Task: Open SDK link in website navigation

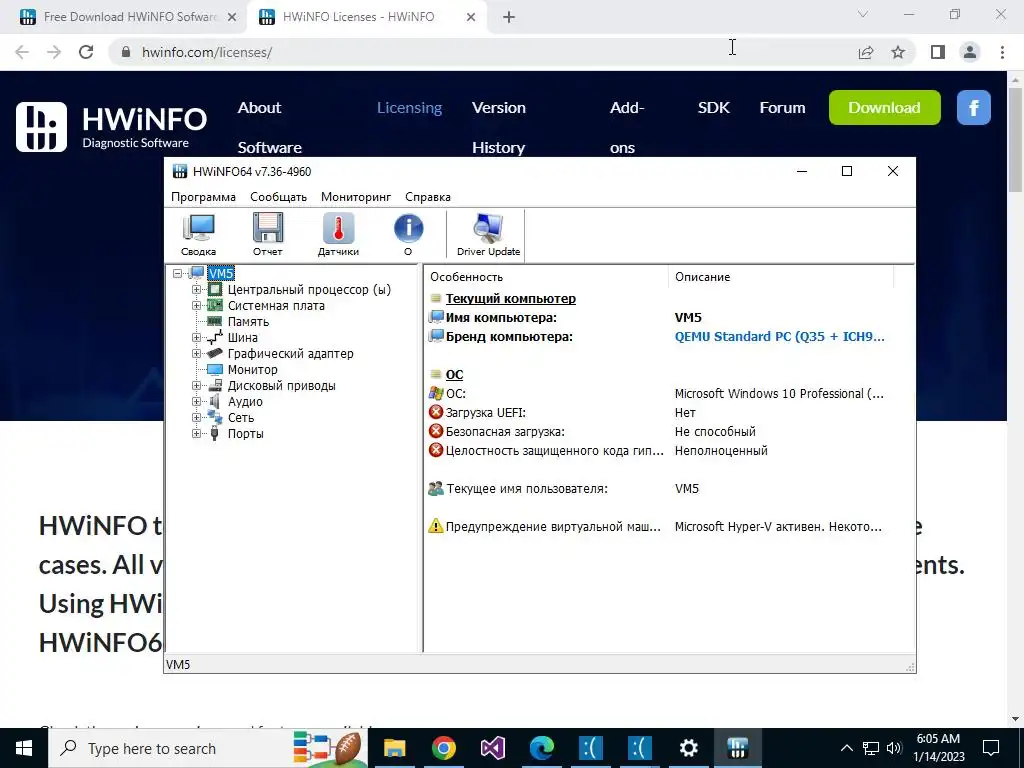Action: [x=714, y=108]
